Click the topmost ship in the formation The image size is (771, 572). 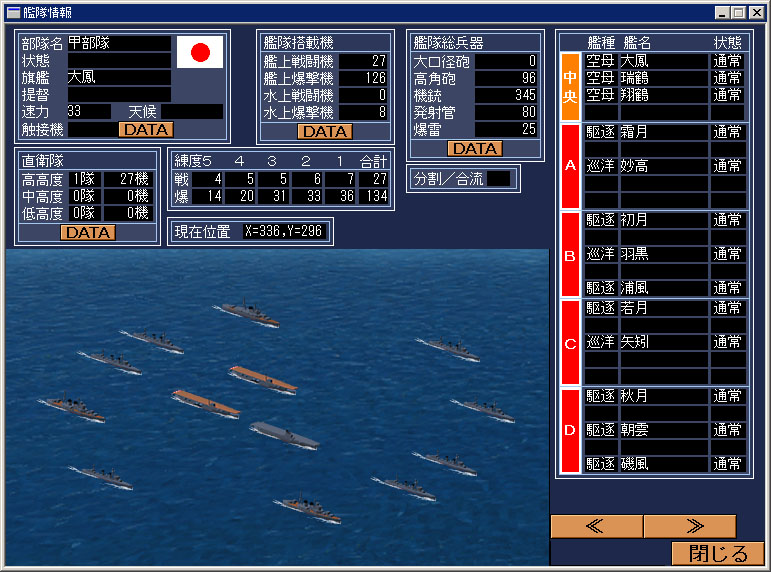pyautogui.click(x=247, y=312)
